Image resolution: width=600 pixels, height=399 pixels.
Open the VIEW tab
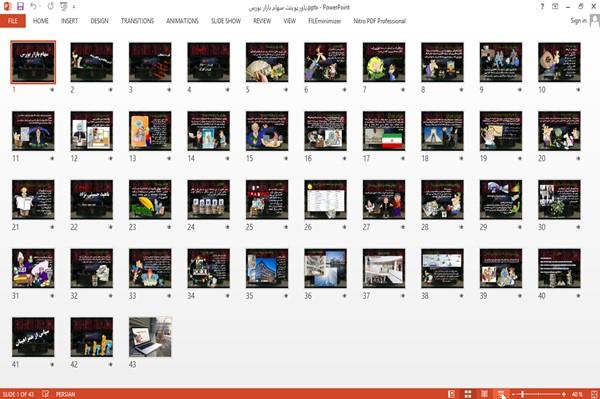[x=290, y=21]
